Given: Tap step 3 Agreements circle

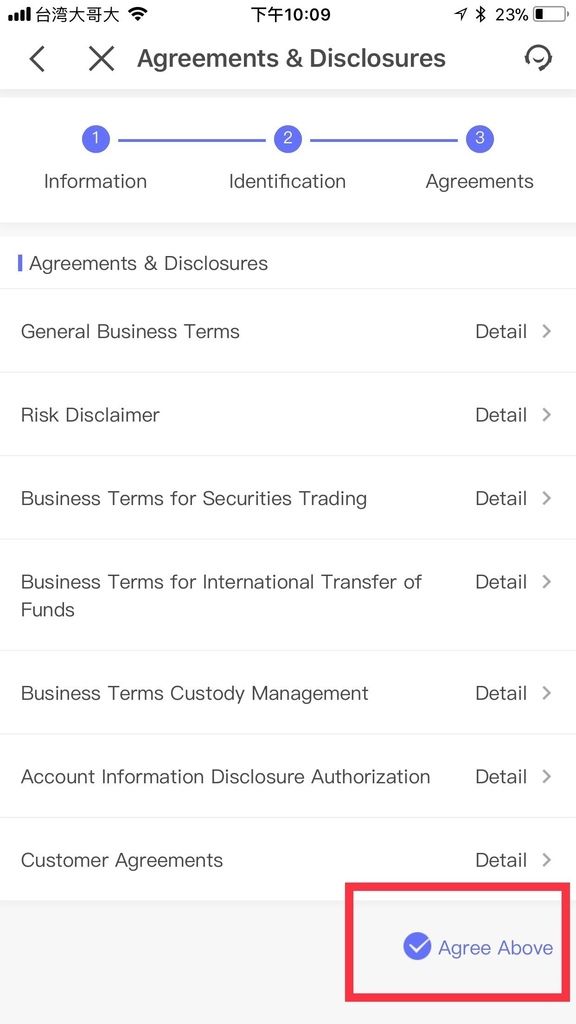Looking at the screenshot, I should 479,139.
